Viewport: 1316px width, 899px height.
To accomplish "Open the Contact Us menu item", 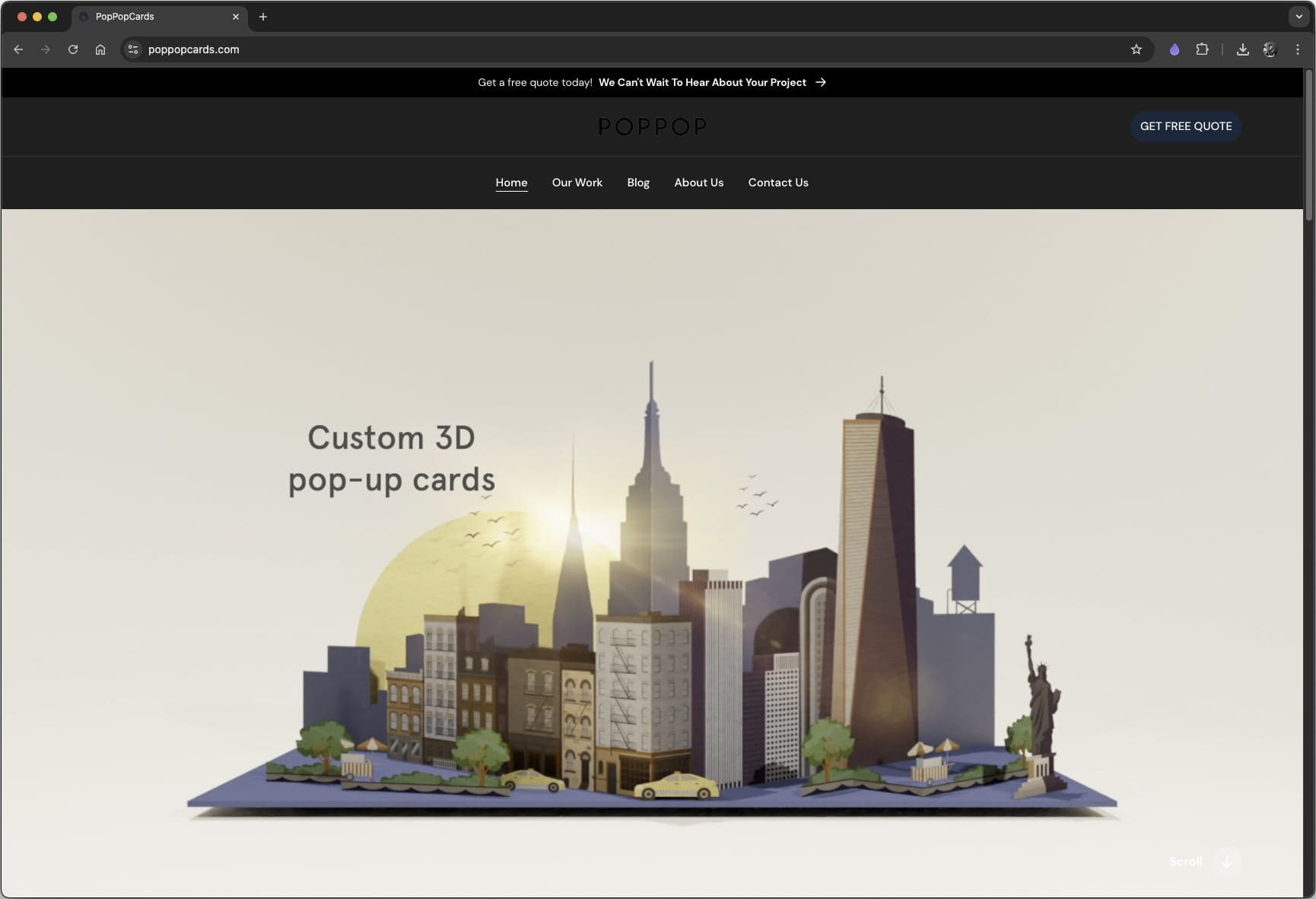I will coord(778,183).
